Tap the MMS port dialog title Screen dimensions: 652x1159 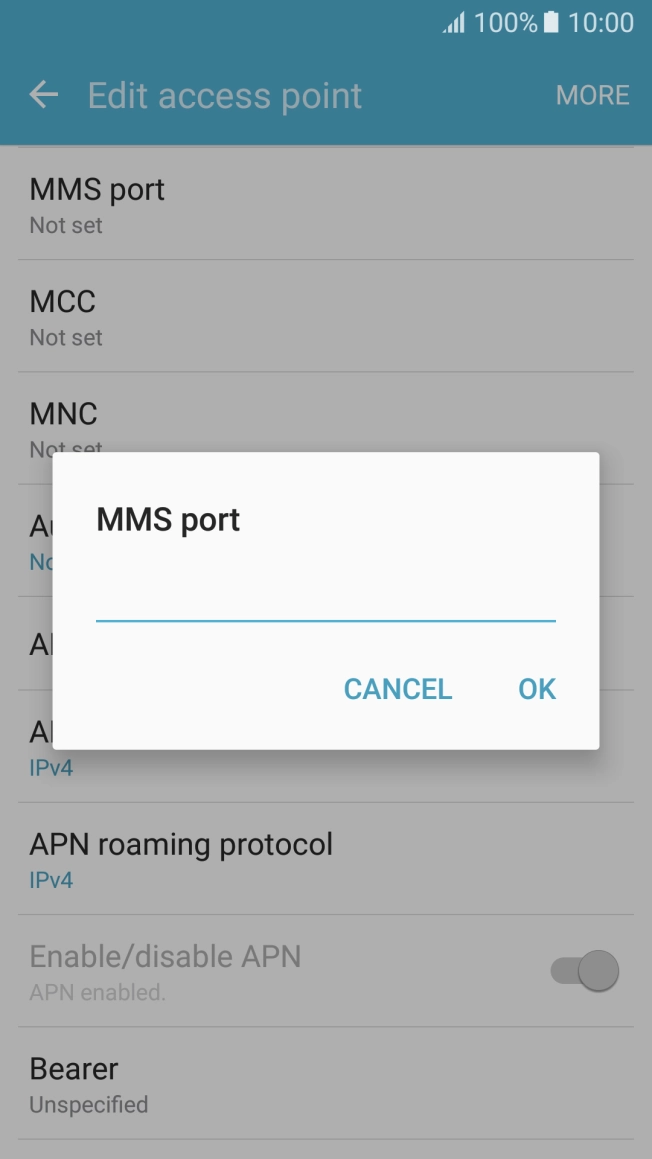(x=168, y=520)
